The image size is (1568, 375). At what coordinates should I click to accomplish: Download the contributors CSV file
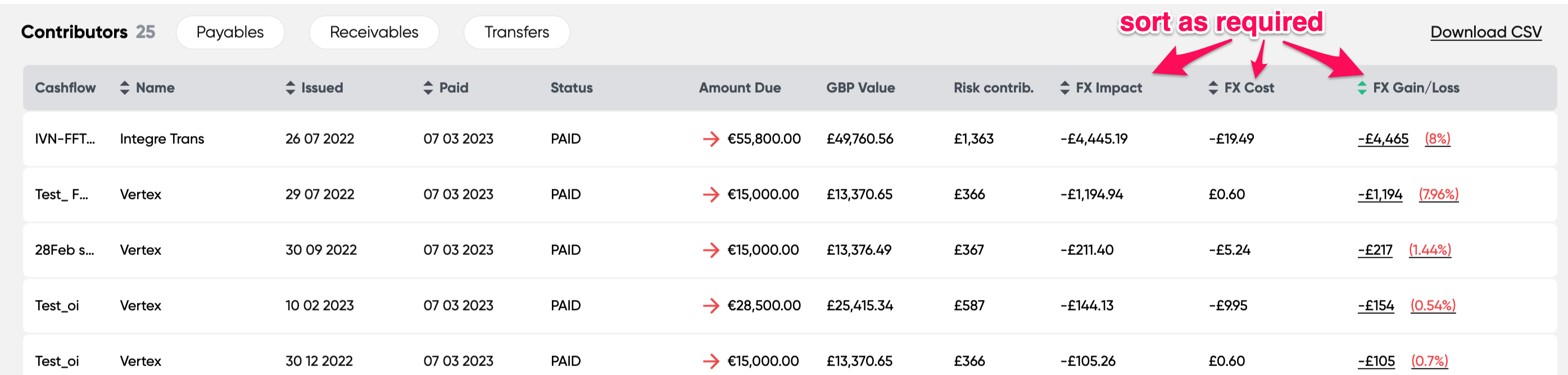tap(1485, 31)
